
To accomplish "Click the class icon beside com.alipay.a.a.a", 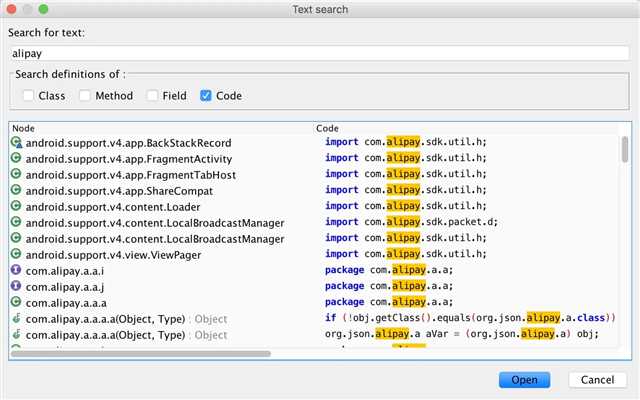I will point(16,302).
